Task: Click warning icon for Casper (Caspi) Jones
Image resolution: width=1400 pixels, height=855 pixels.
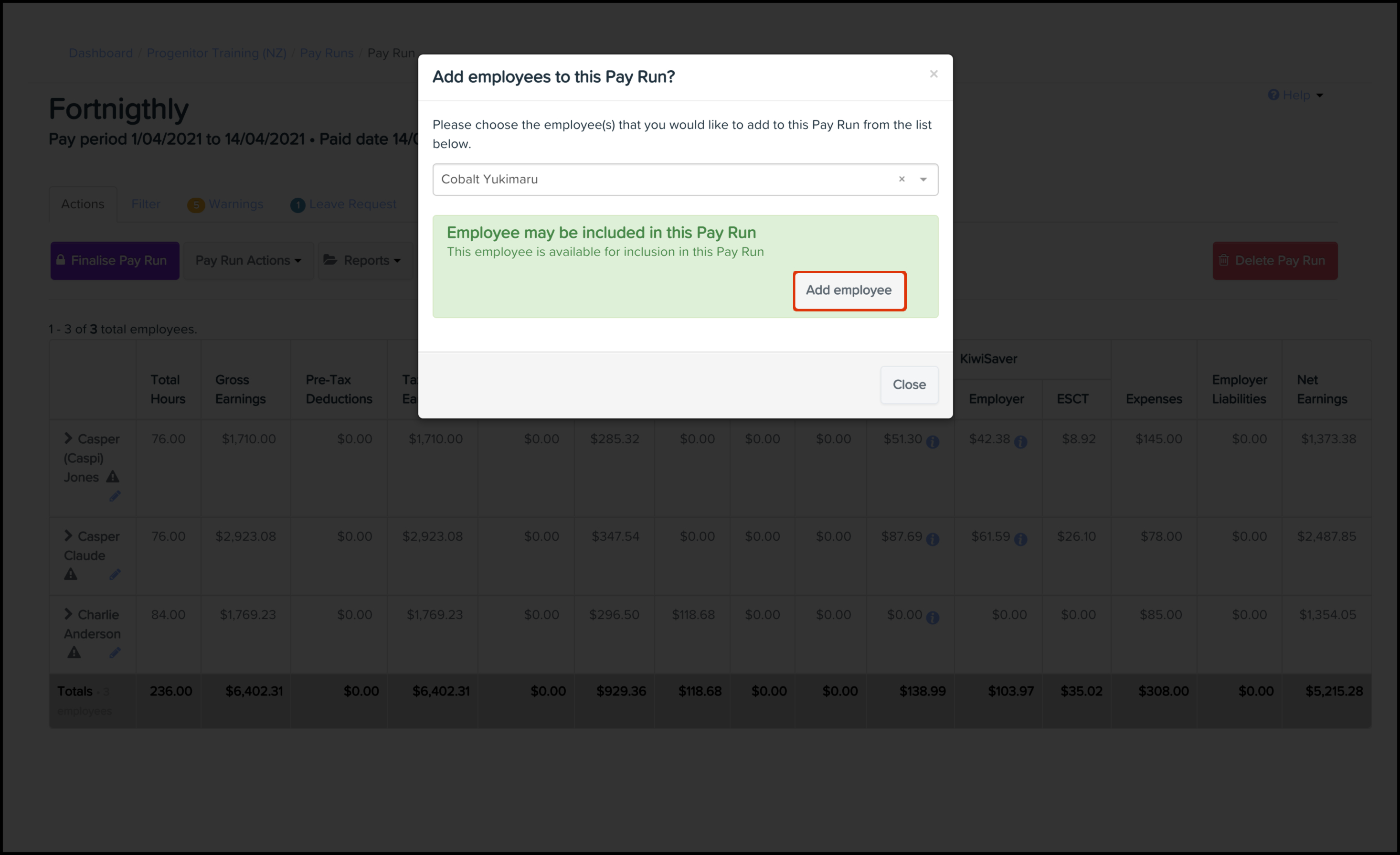Action: click(113, 476)
